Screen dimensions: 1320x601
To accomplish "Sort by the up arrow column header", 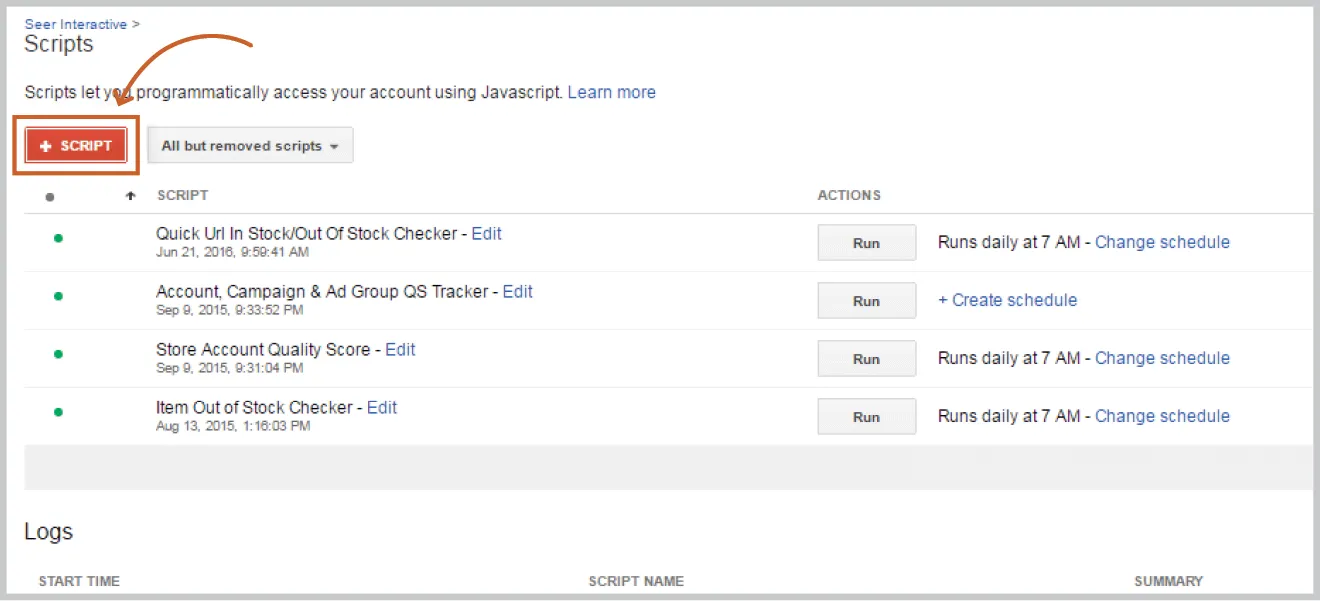I will tap(130, 196).
